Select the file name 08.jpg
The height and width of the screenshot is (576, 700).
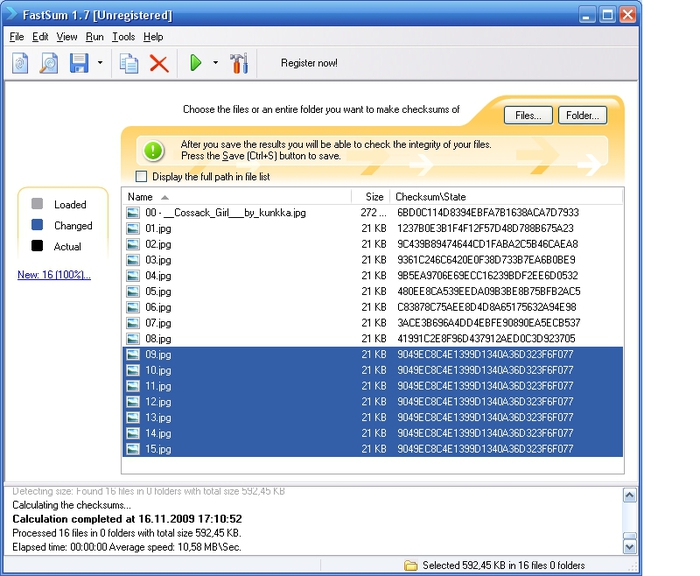pos(158,339)
